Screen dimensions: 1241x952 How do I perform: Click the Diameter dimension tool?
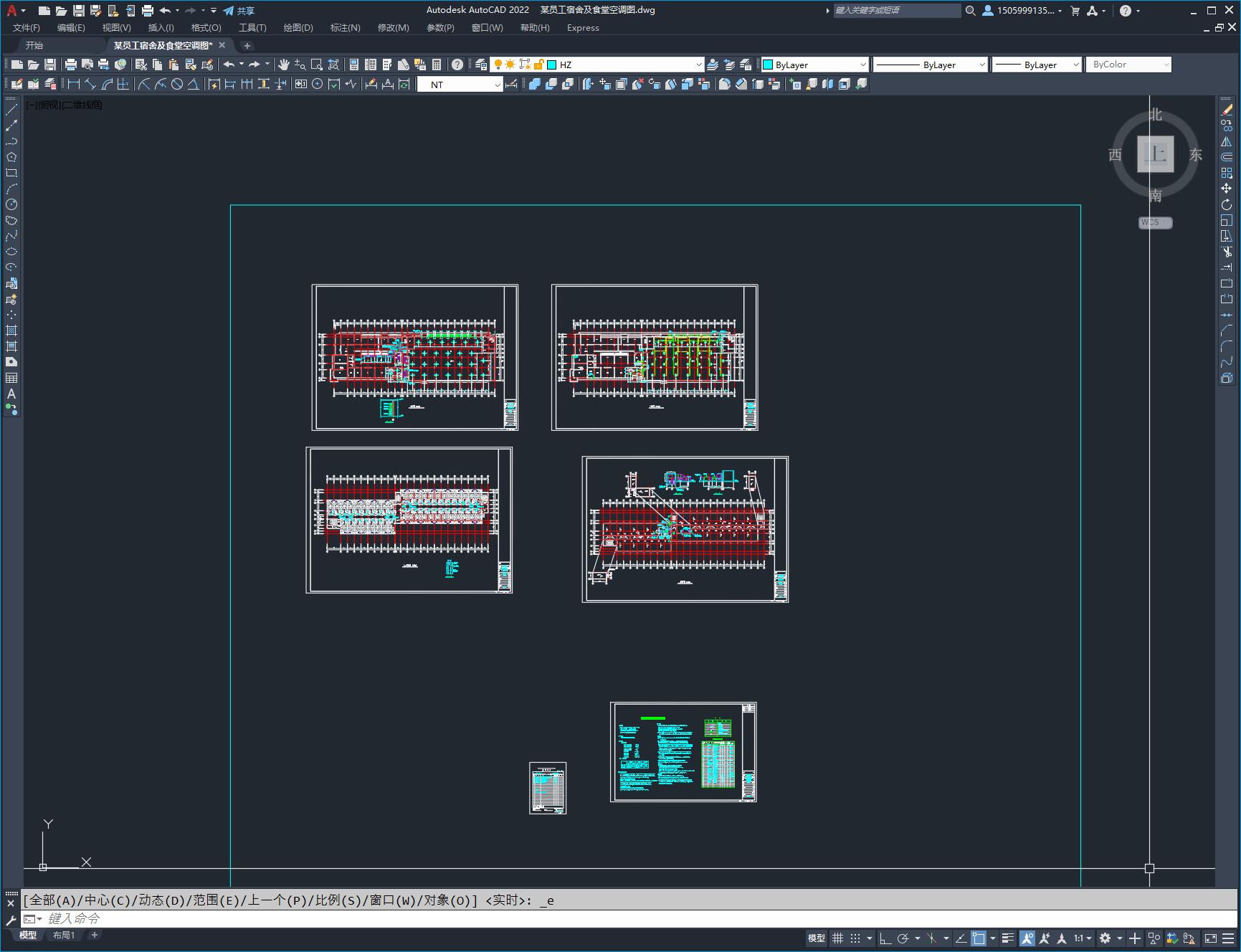tap(177, 84)
